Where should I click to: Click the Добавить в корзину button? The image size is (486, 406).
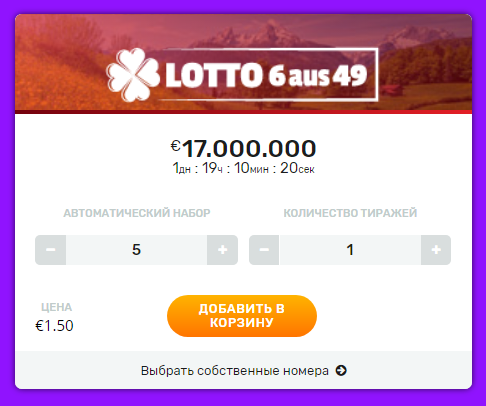pyautogui.click(x=242, y=316)
